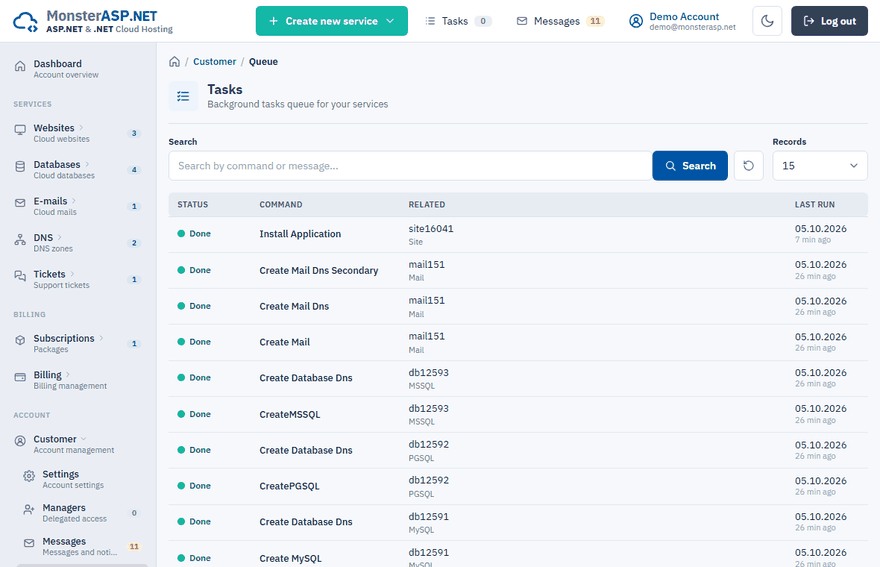Expand E-mails submenu chevron
The height and width of the screenshot is (567, 880).
74,201
